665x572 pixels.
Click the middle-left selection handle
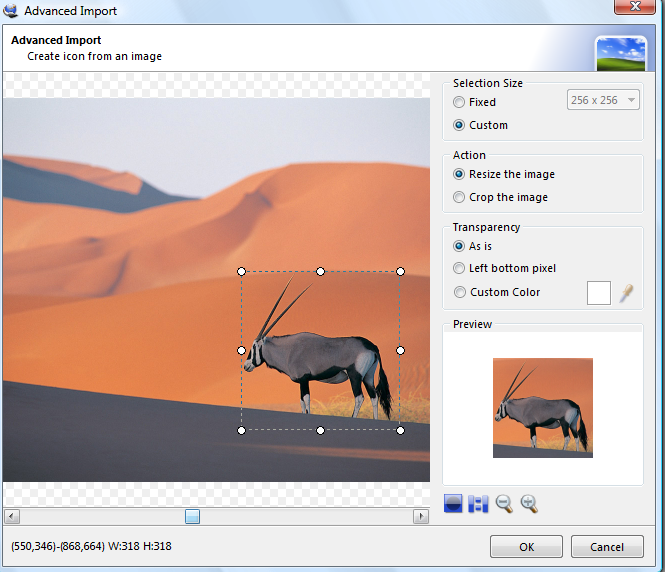tap(241, 351)
